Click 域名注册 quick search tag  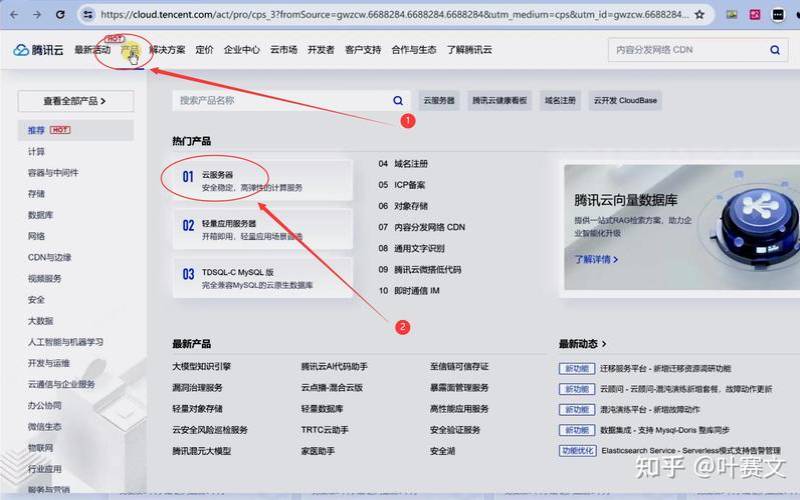[x=560, y=101]
